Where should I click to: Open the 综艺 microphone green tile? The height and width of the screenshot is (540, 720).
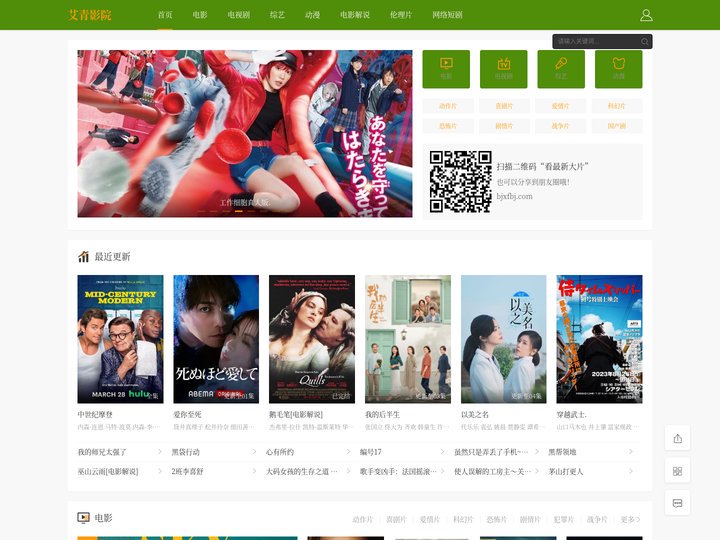point(561,69)
